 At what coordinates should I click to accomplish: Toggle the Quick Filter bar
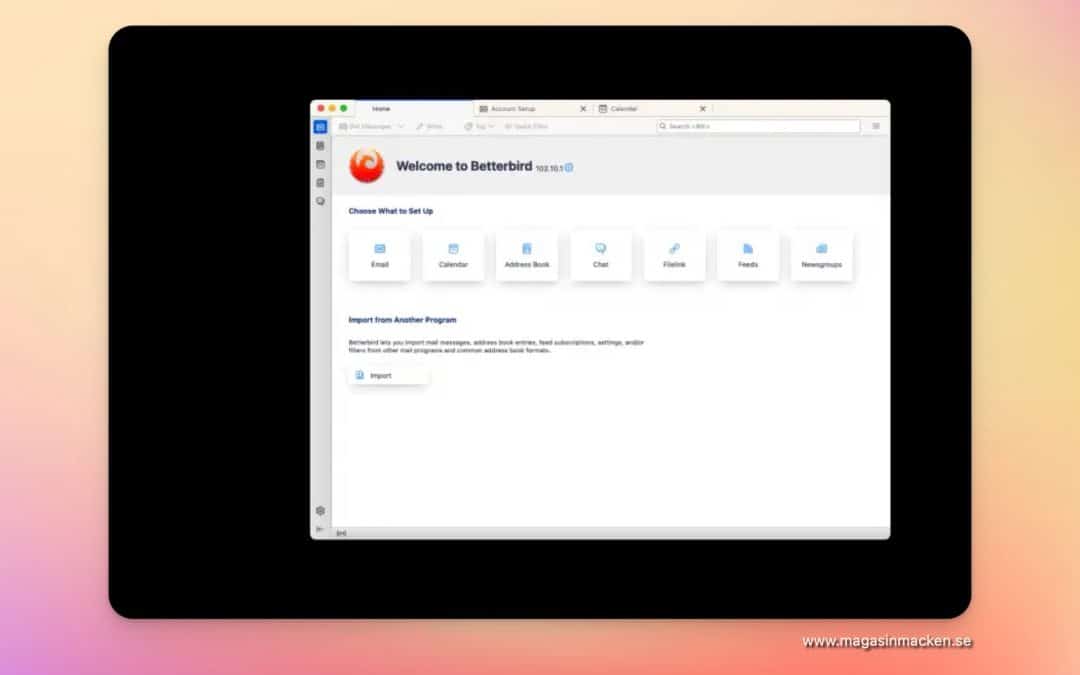click(x=526, y=127)
